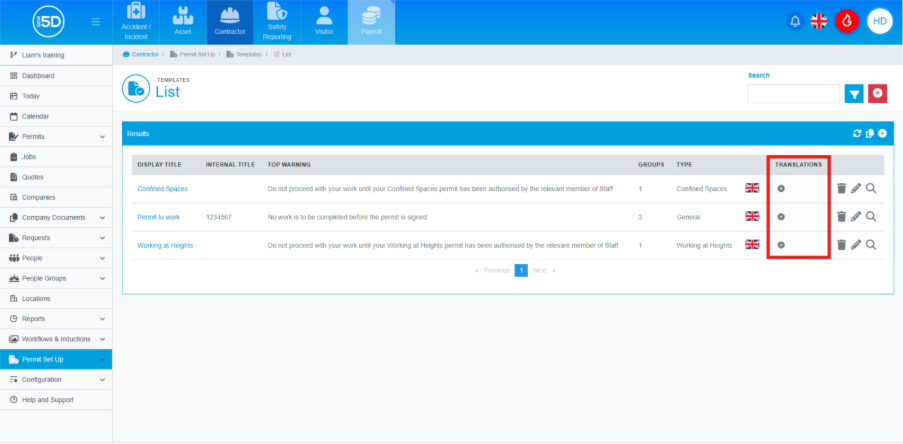903x444 pixels.
Task: Clear search with the red X button
Action: point(877,93)
